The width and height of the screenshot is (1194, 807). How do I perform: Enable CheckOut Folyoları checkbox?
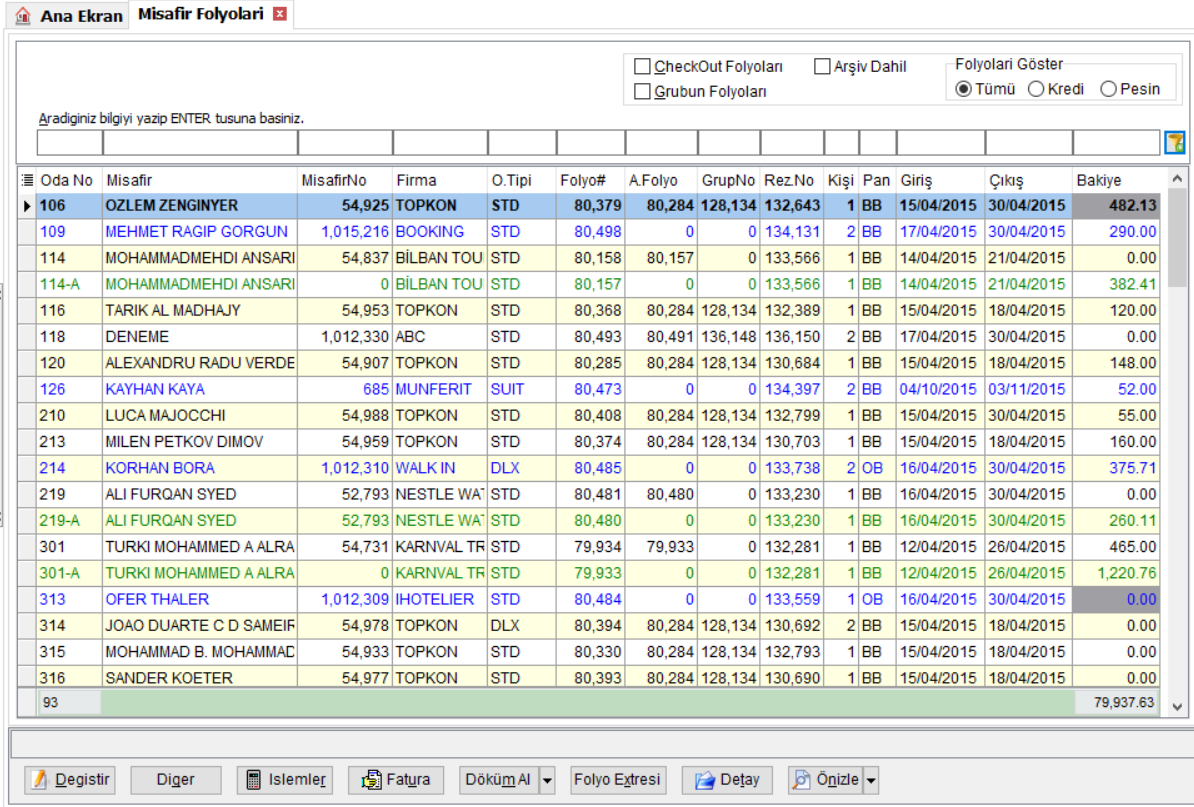point(642,67)
